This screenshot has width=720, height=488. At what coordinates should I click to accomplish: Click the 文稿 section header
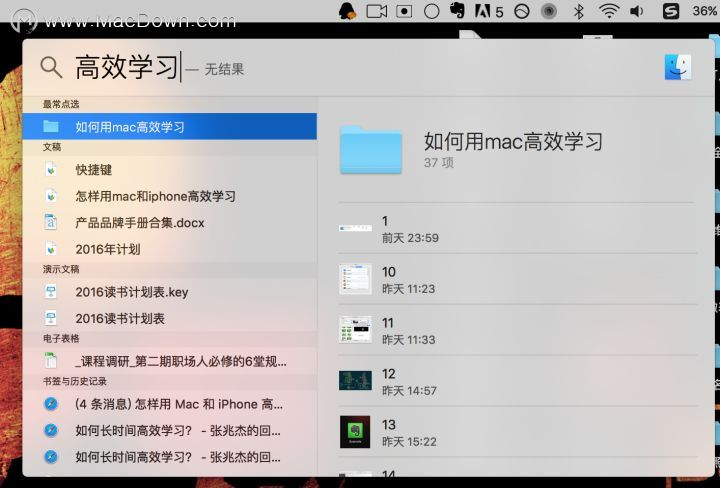click(52, 147)
